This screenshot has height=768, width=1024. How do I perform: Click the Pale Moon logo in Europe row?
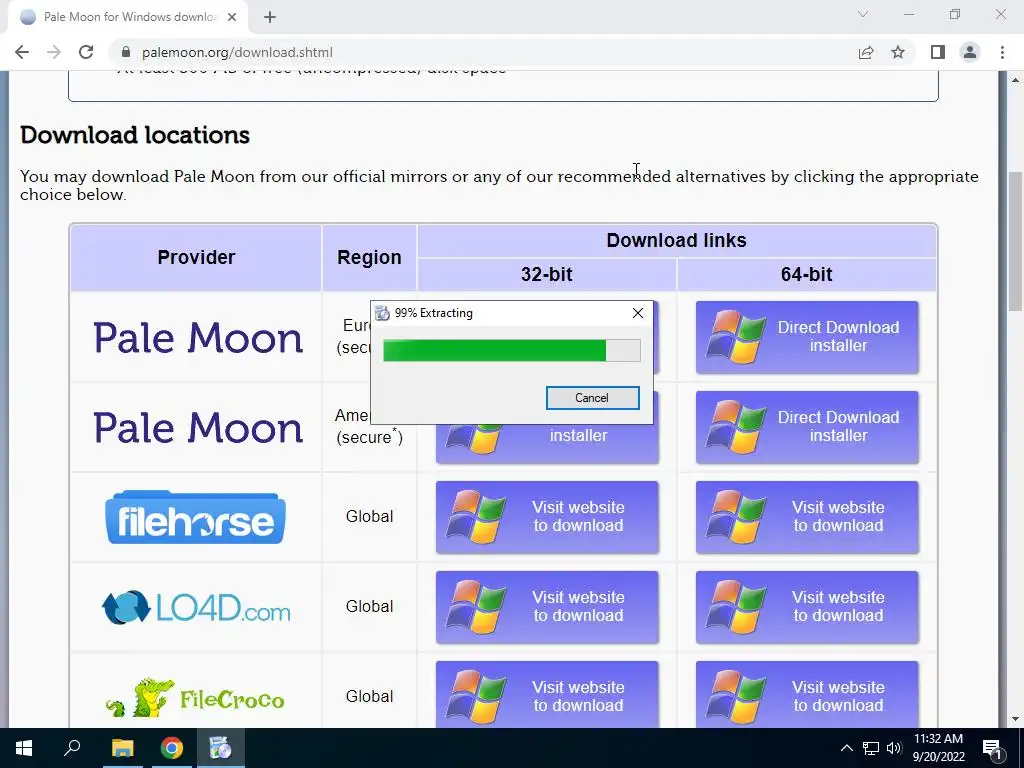198,338
